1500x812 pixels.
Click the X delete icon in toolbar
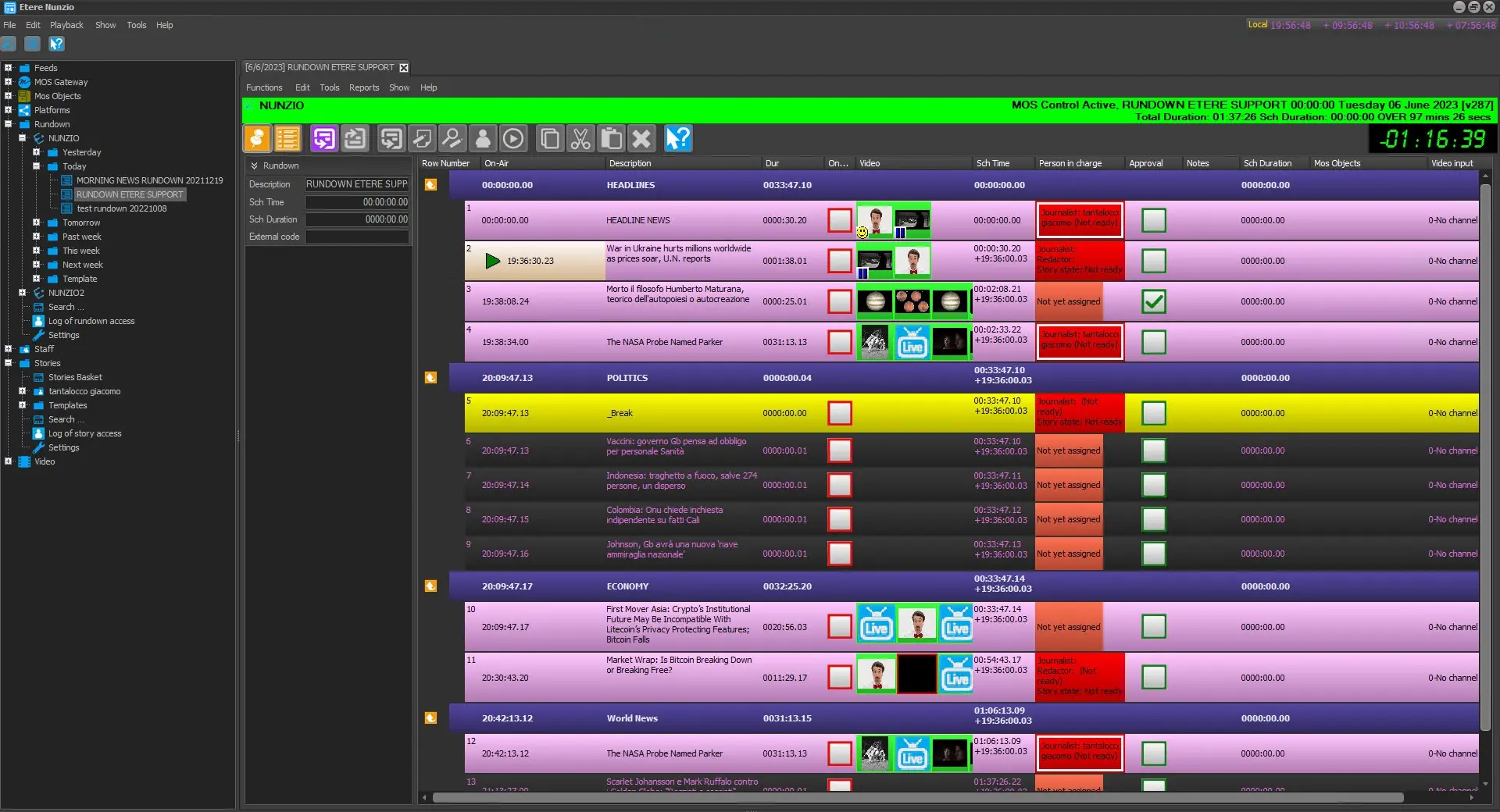[641, 139]
